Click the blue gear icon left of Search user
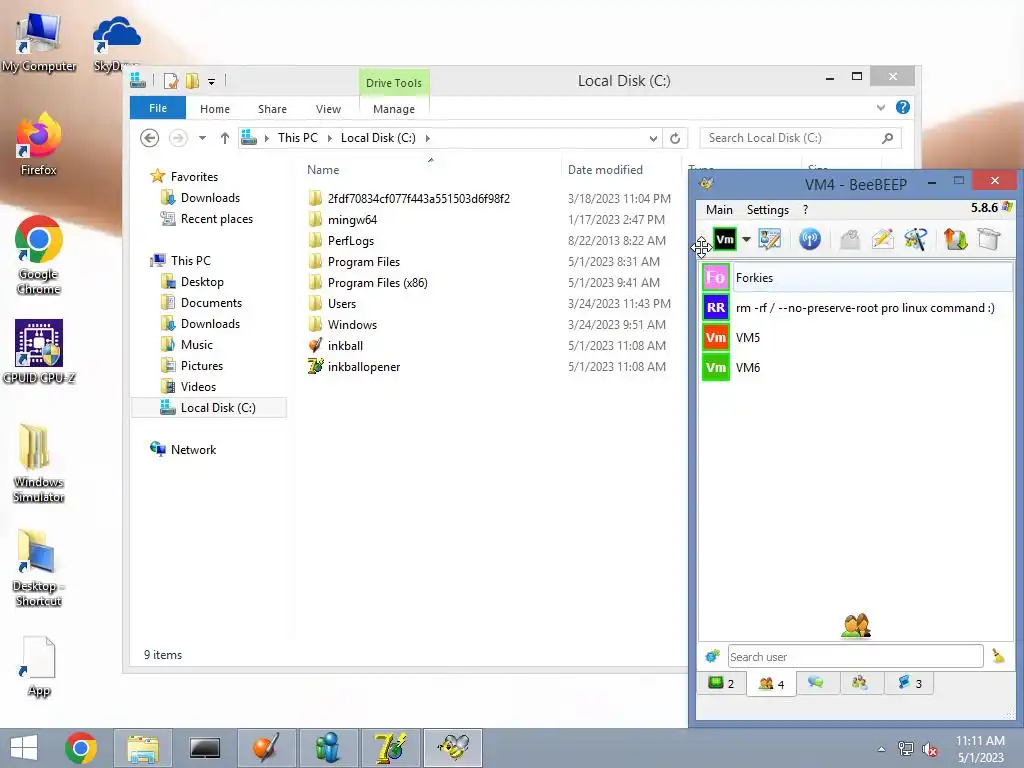This screenshot has width=1024, height=768. coord(712,656)
